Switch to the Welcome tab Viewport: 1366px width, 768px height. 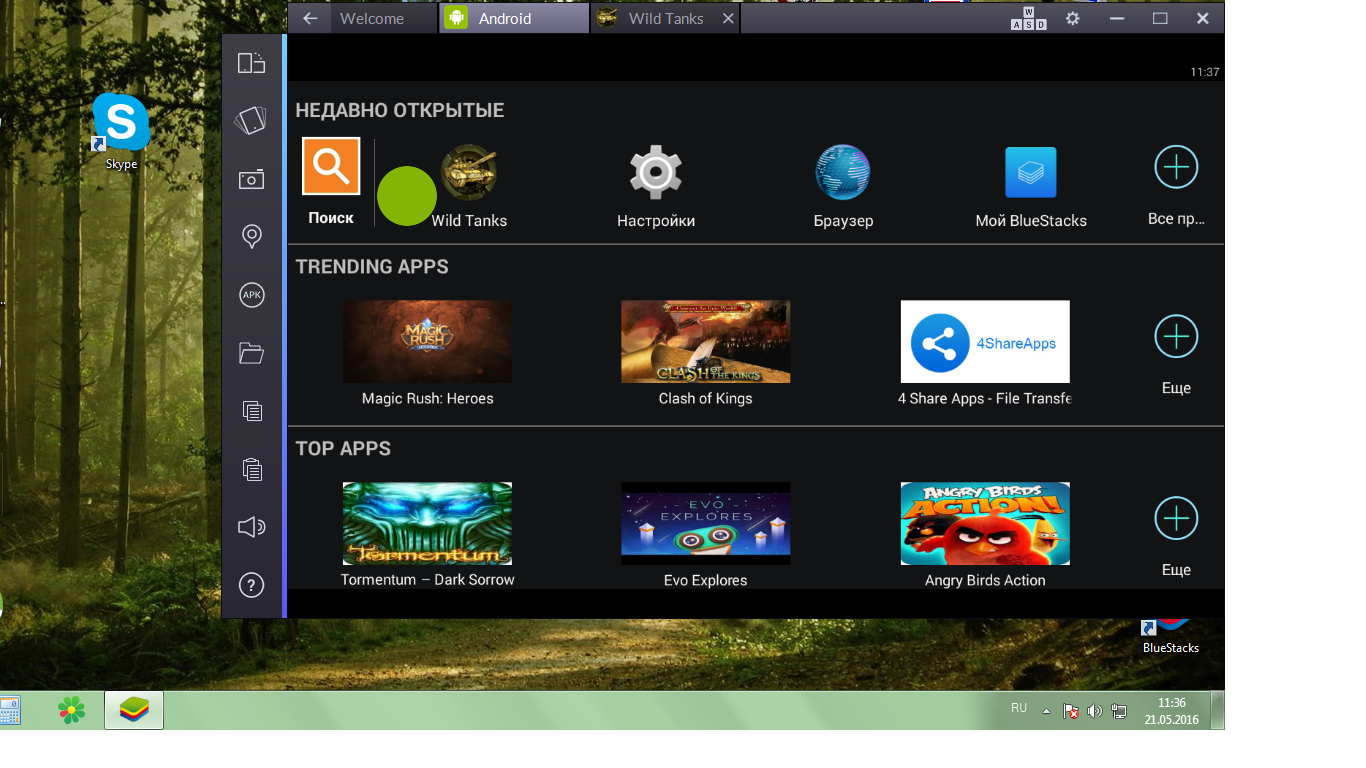point(385,18)
